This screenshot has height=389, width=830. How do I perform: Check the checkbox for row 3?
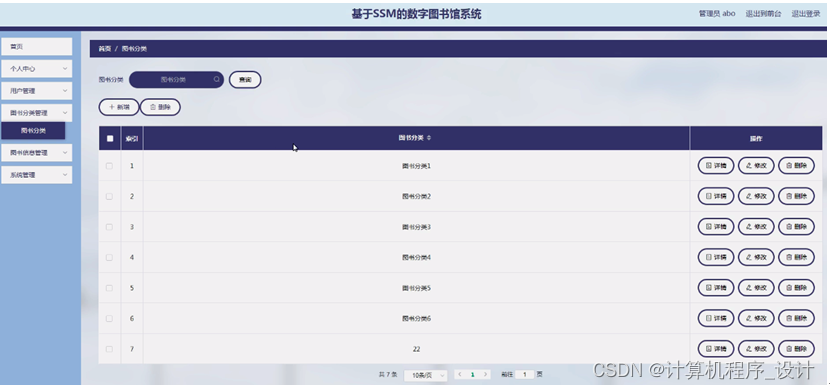tap(109, 227)
